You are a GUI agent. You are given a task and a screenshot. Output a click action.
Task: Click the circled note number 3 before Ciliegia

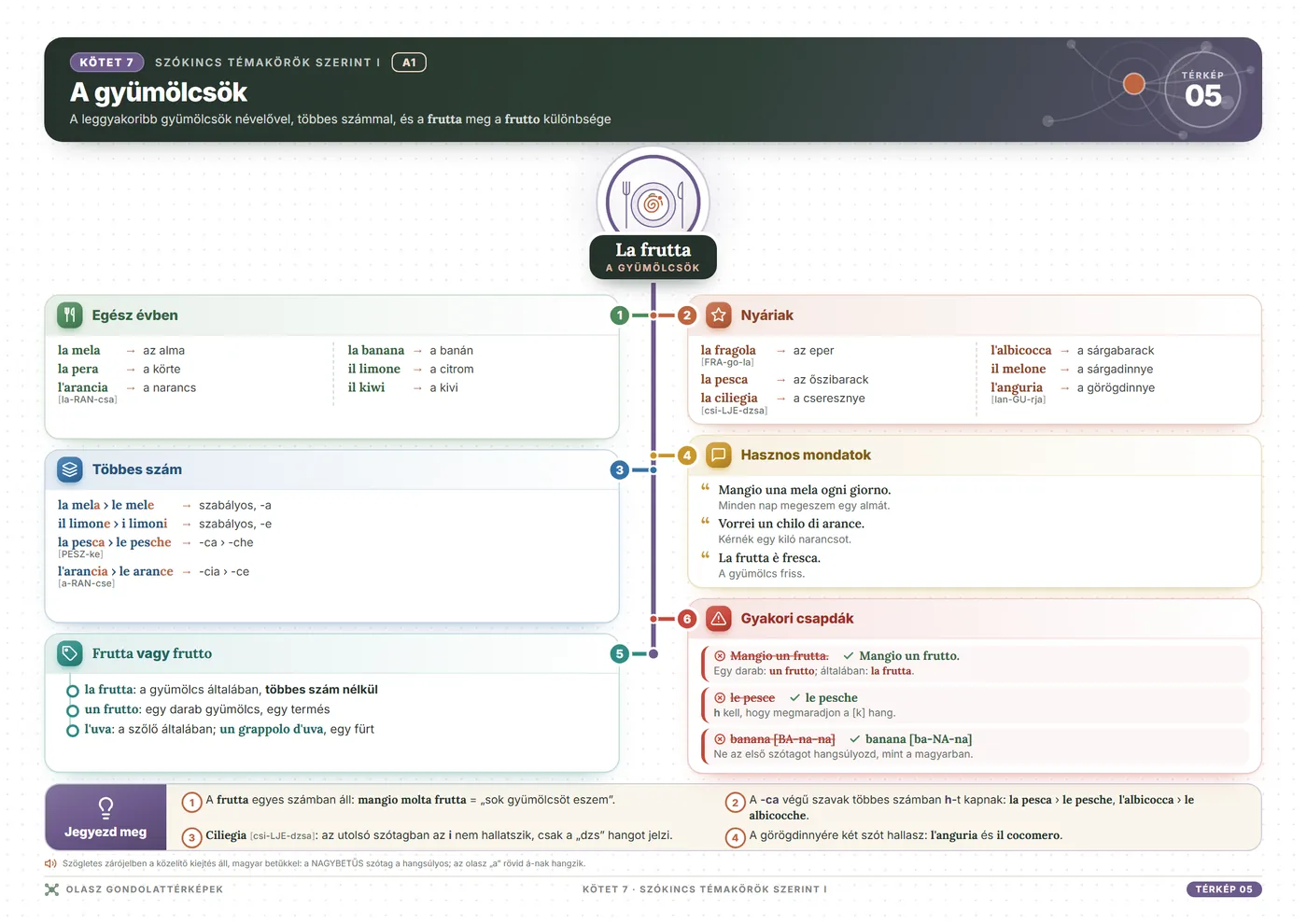(191, 837)
